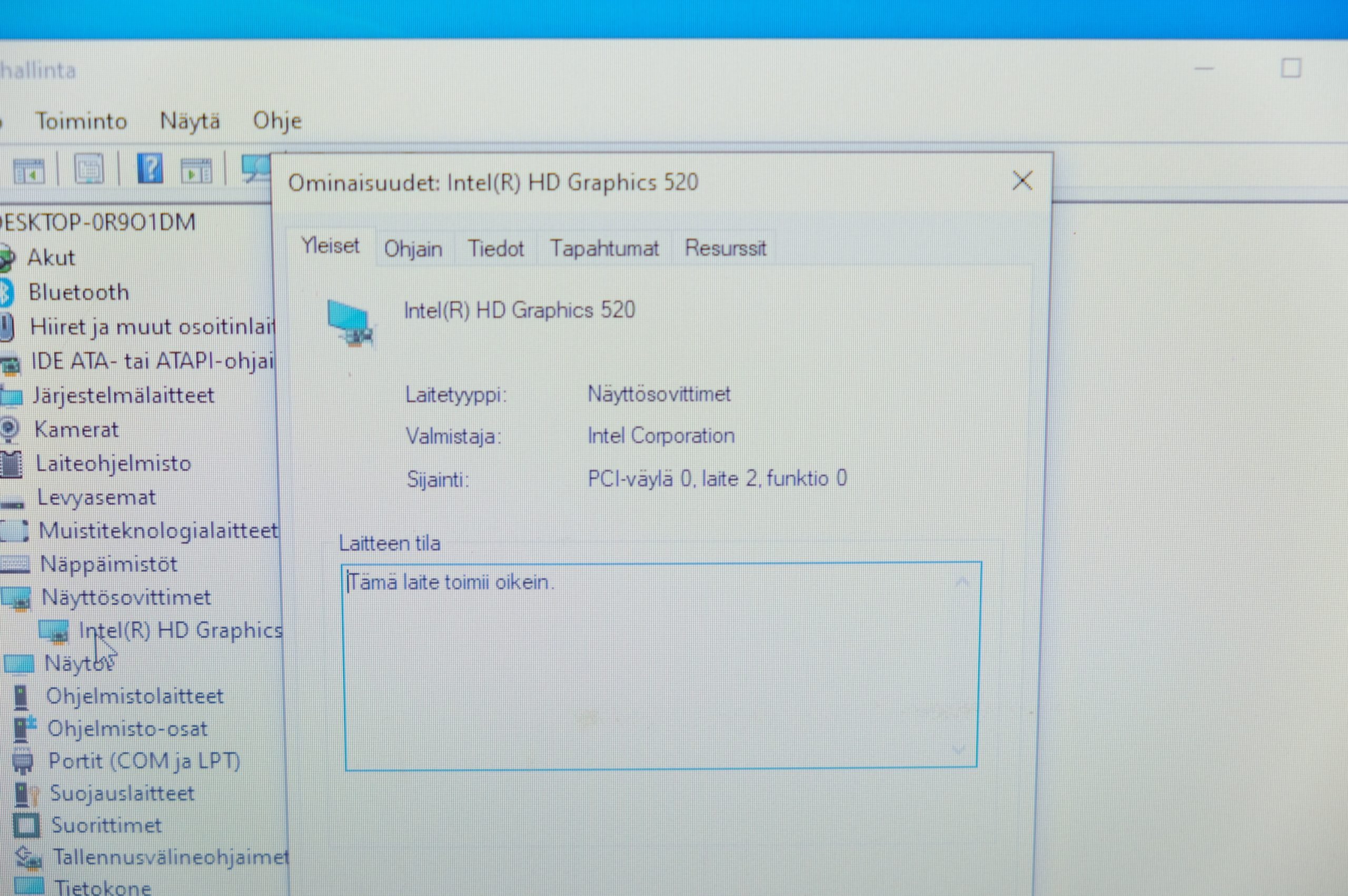This screenshot has height=896, width=1348.
Task: Open the Näytä menu
Action: [190, 122]
